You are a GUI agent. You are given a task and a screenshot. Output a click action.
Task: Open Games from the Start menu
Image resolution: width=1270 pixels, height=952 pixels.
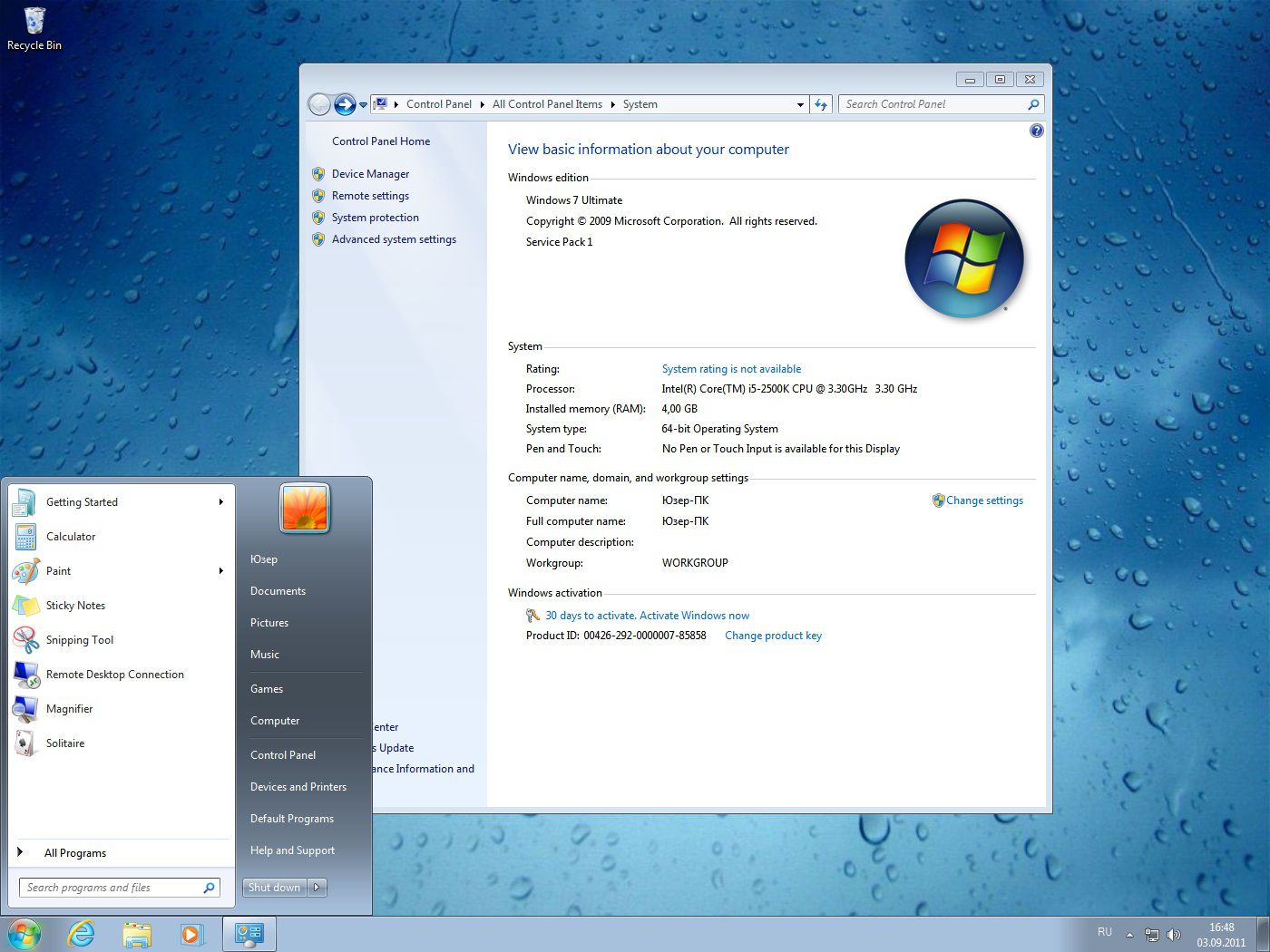pos(267,689)
